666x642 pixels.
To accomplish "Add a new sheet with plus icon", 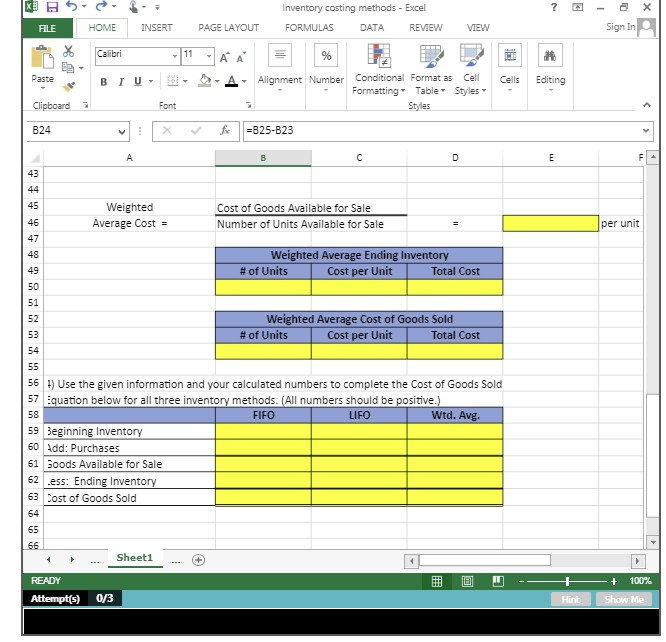I will [x=198, y=560].
